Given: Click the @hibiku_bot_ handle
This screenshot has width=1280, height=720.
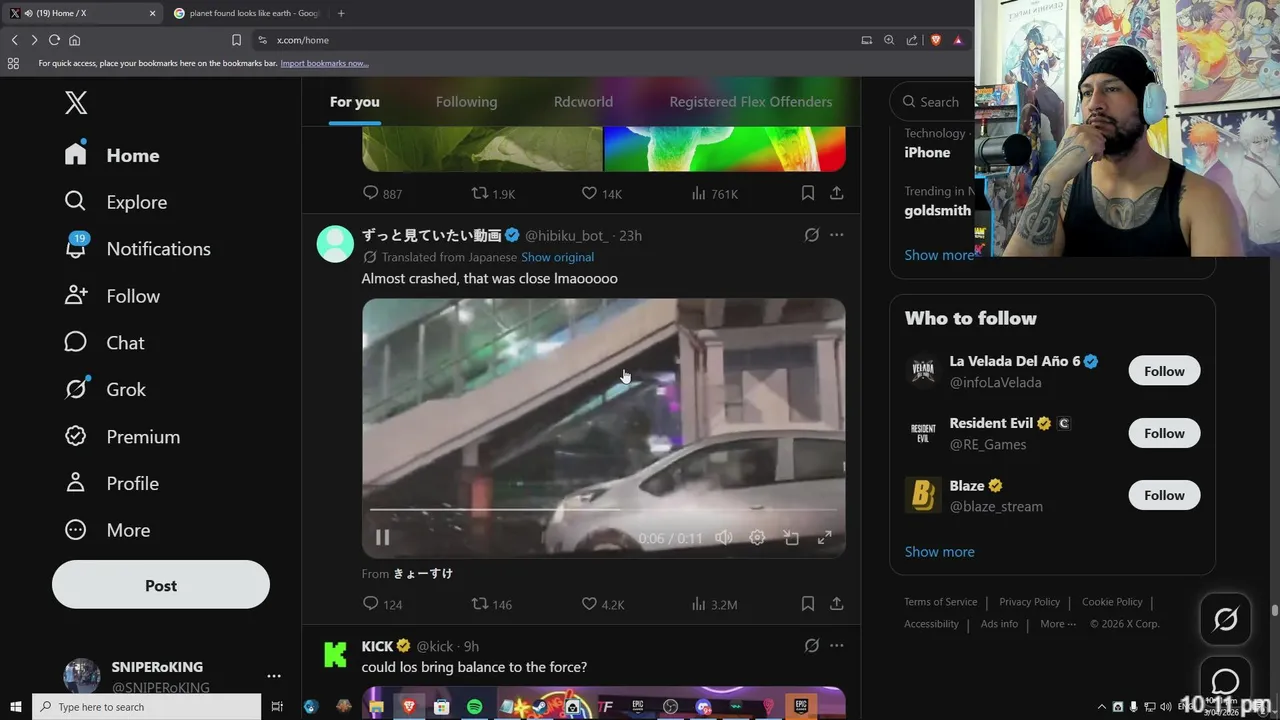Looking at the screenshot, I should [x=565, y=236].
